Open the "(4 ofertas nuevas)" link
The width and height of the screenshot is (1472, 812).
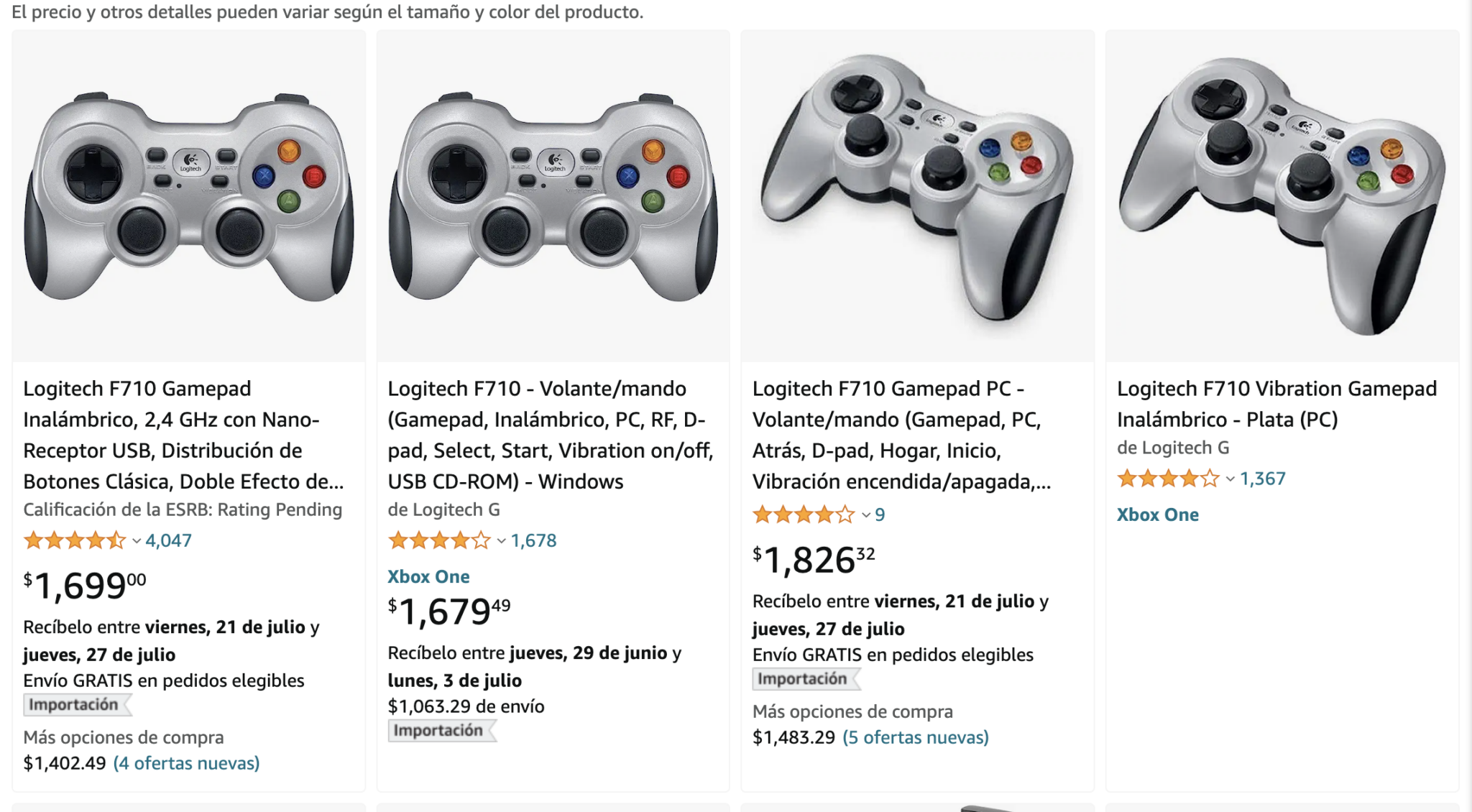185,763
